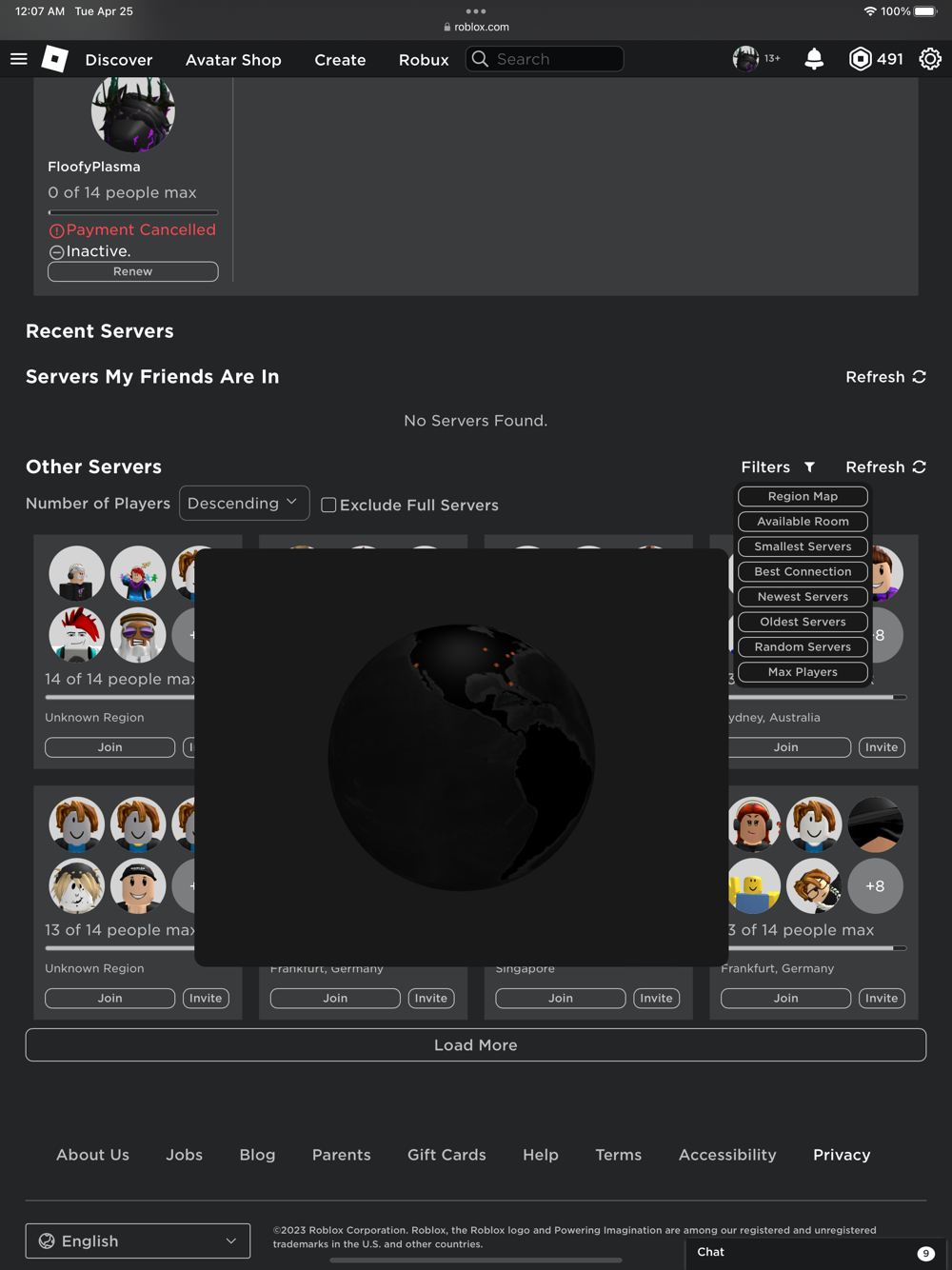Invite to the 13 of 14 Unknown Region server
Image resolution: width=952 pixels, height=1270 pixels.
pyautogui.click(x=206, y=999)
